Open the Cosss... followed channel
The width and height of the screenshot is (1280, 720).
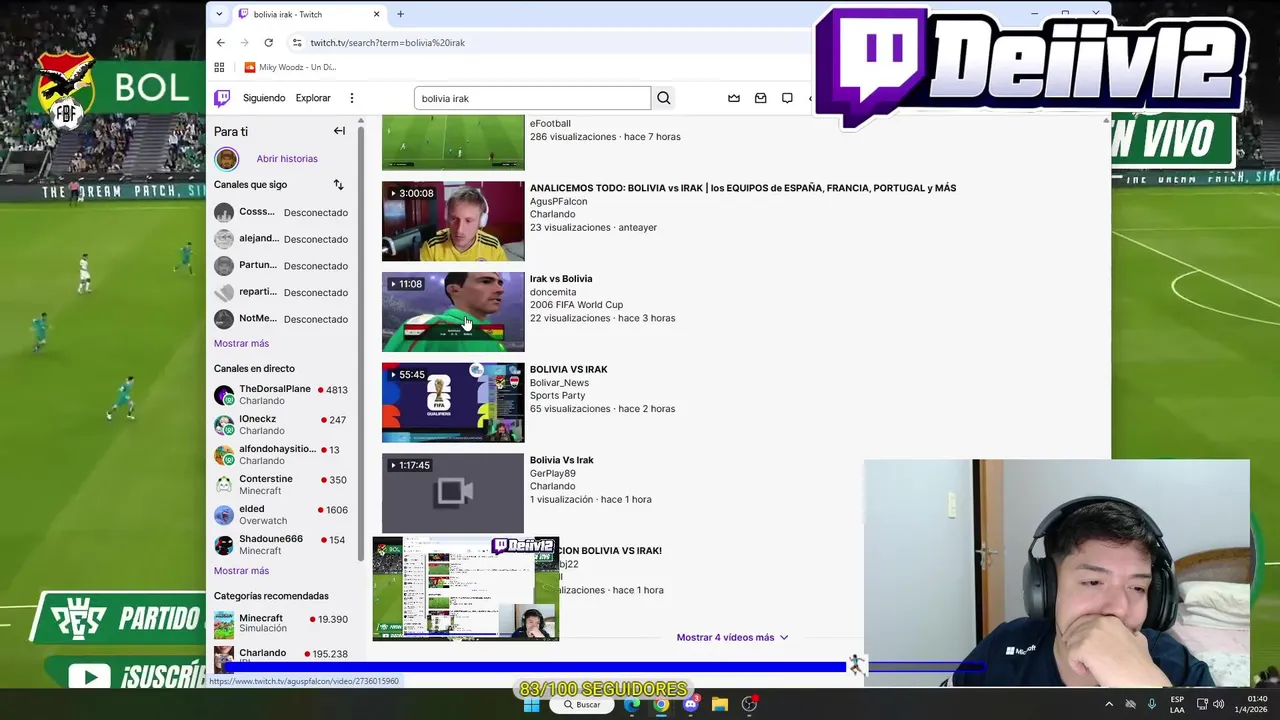click(x=280, y=212)
